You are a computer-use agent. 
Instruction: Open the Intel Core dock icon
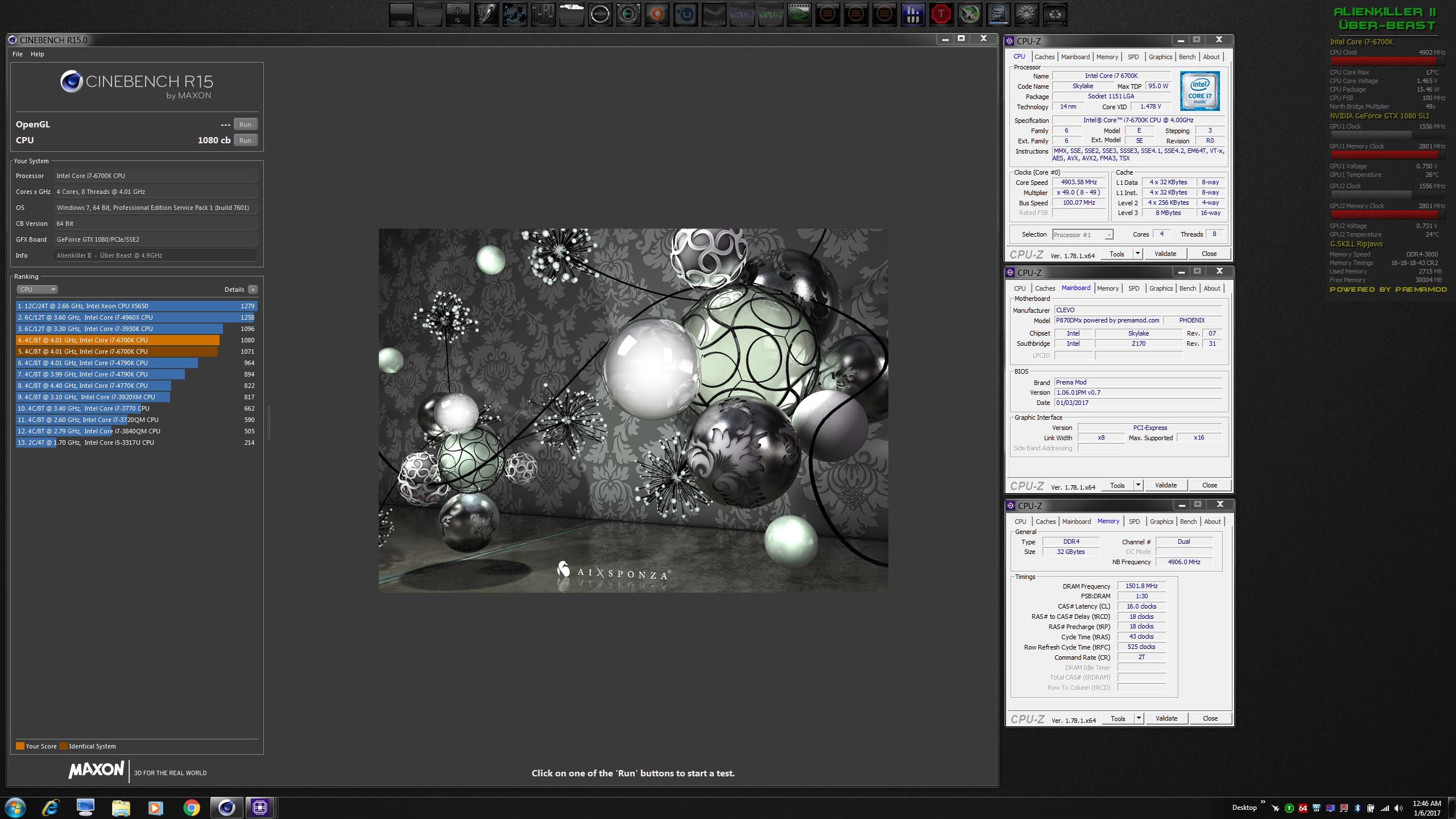[x=998, y=14]
